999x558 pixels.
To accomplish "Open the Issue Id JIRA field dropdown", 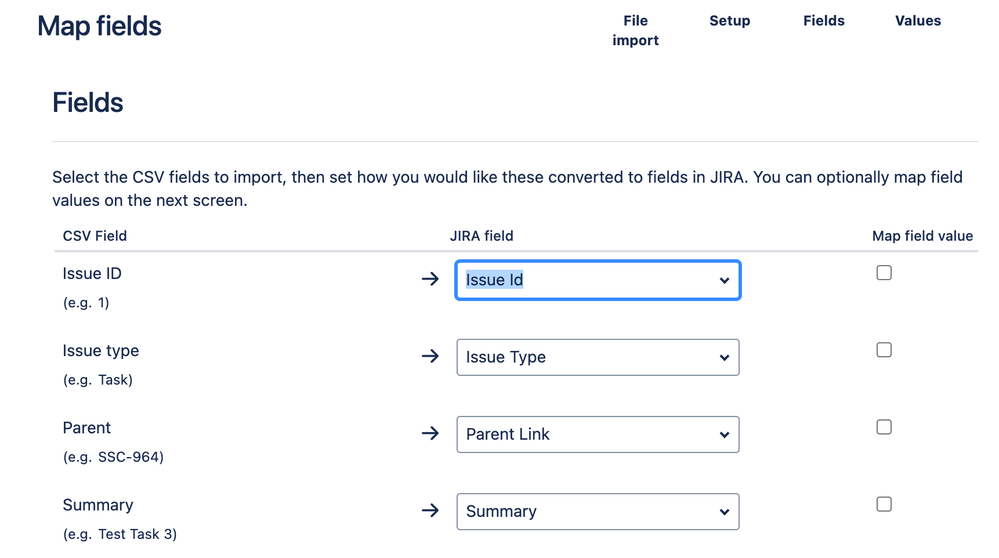I will (x=598, y=280).
